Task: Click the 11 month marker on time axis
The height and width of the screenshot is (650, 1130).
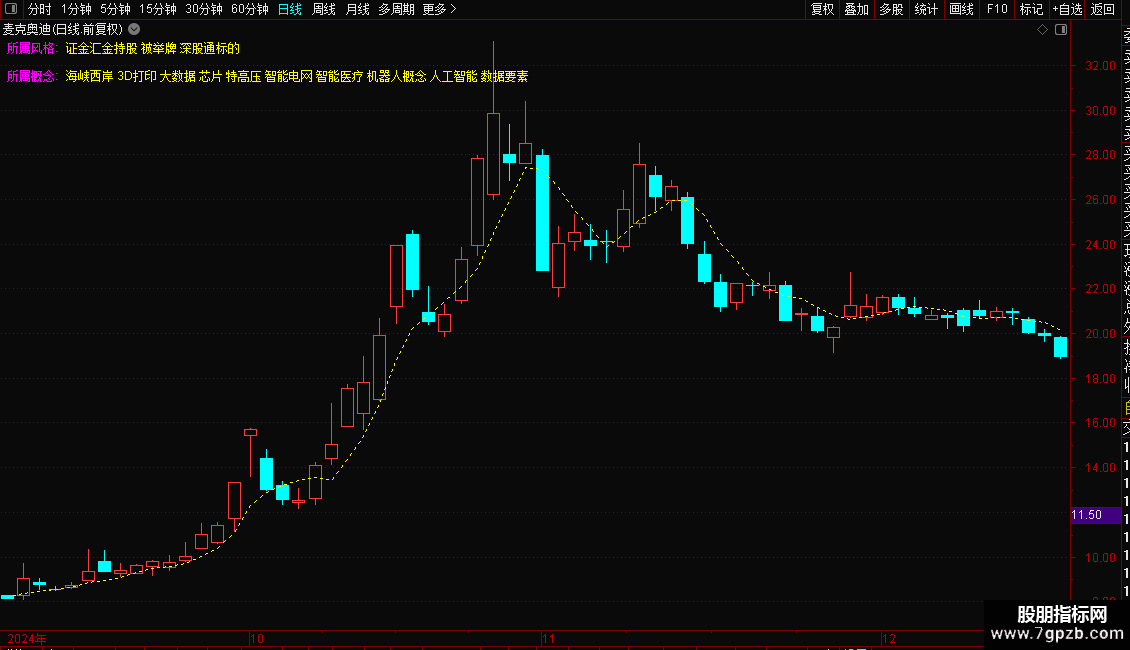Action: [549, 638]
